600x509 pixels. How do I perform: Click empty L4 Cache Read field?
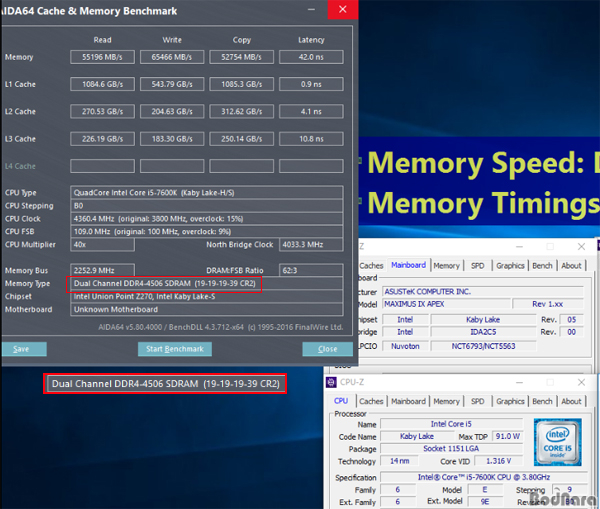102,166
